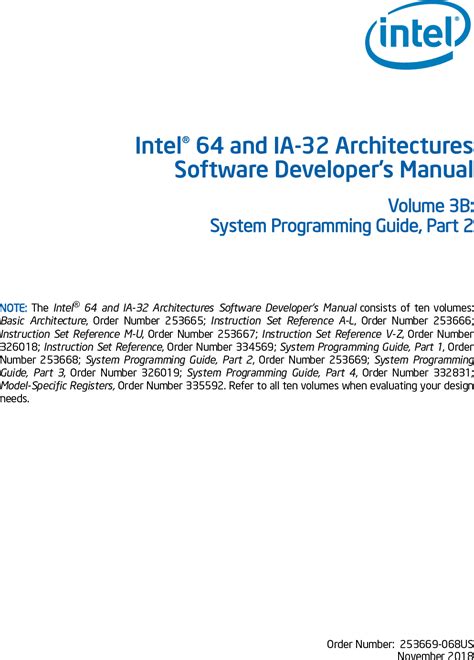Click italic "Model-Specific Registers" text
This screenshot has height=660, width=474.
[58, 386]
